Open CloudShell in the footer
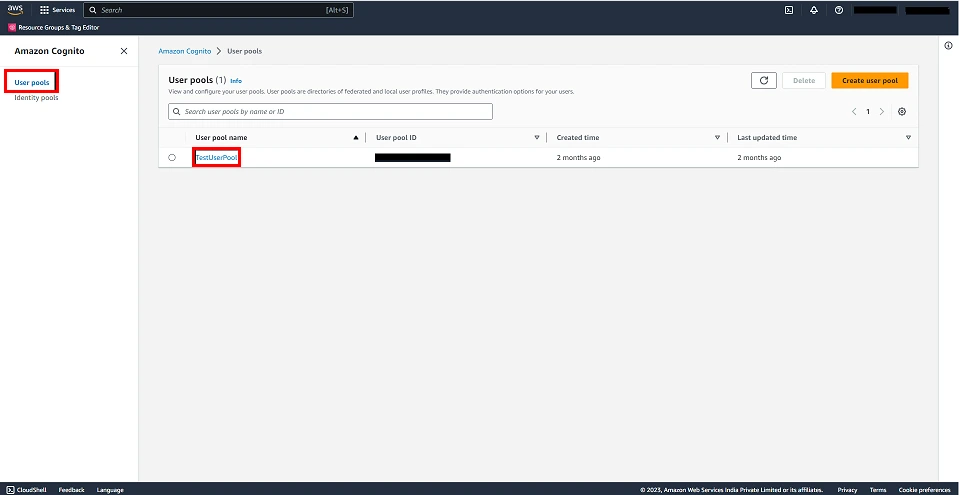 tap(26, 489)
